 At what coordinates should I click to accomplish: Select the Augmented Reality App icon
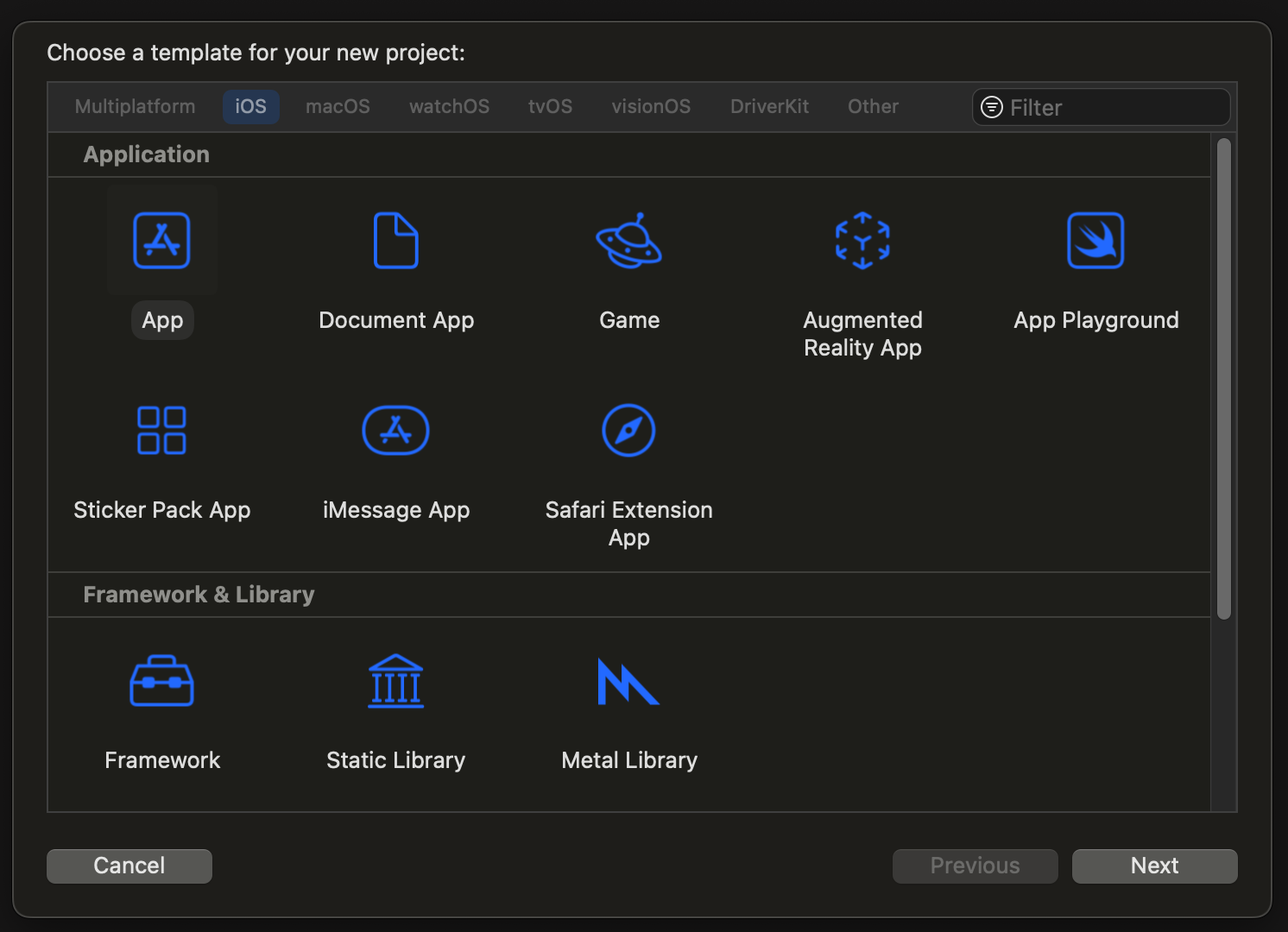(x=862, y=241)
